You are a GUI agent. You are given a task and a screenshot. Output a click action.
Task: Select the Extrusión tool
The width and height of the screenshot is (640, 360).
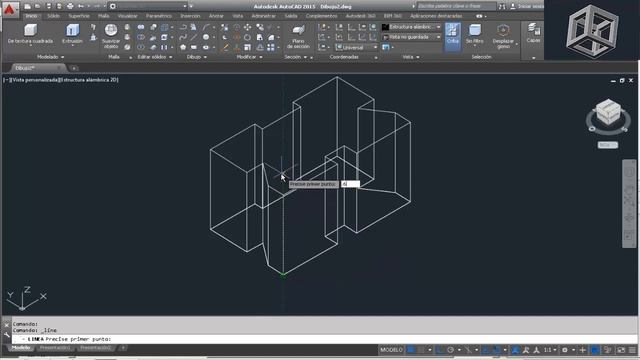73,33
